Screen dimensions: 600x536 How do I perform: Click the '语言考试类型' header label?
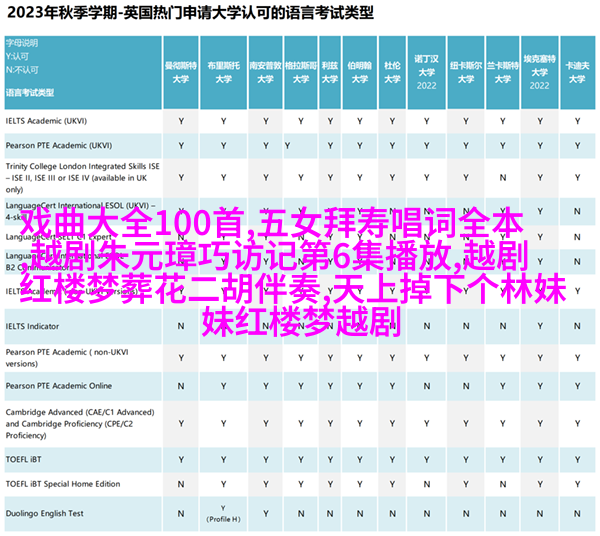[30, 93]
